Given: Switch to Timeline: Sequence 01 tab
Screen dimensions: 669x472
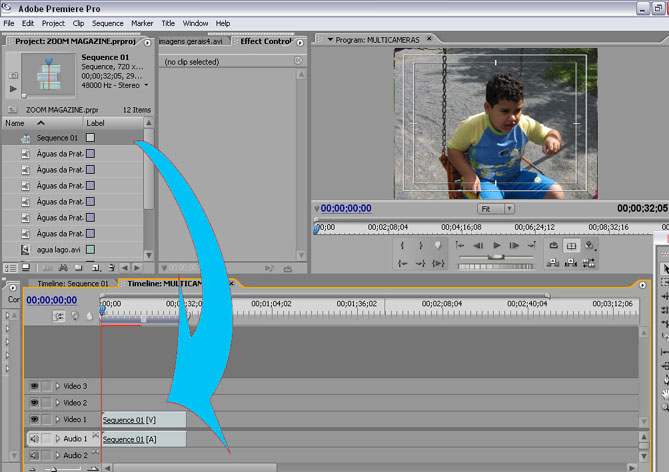Looking at the screenshot, I should coord(72,284).
